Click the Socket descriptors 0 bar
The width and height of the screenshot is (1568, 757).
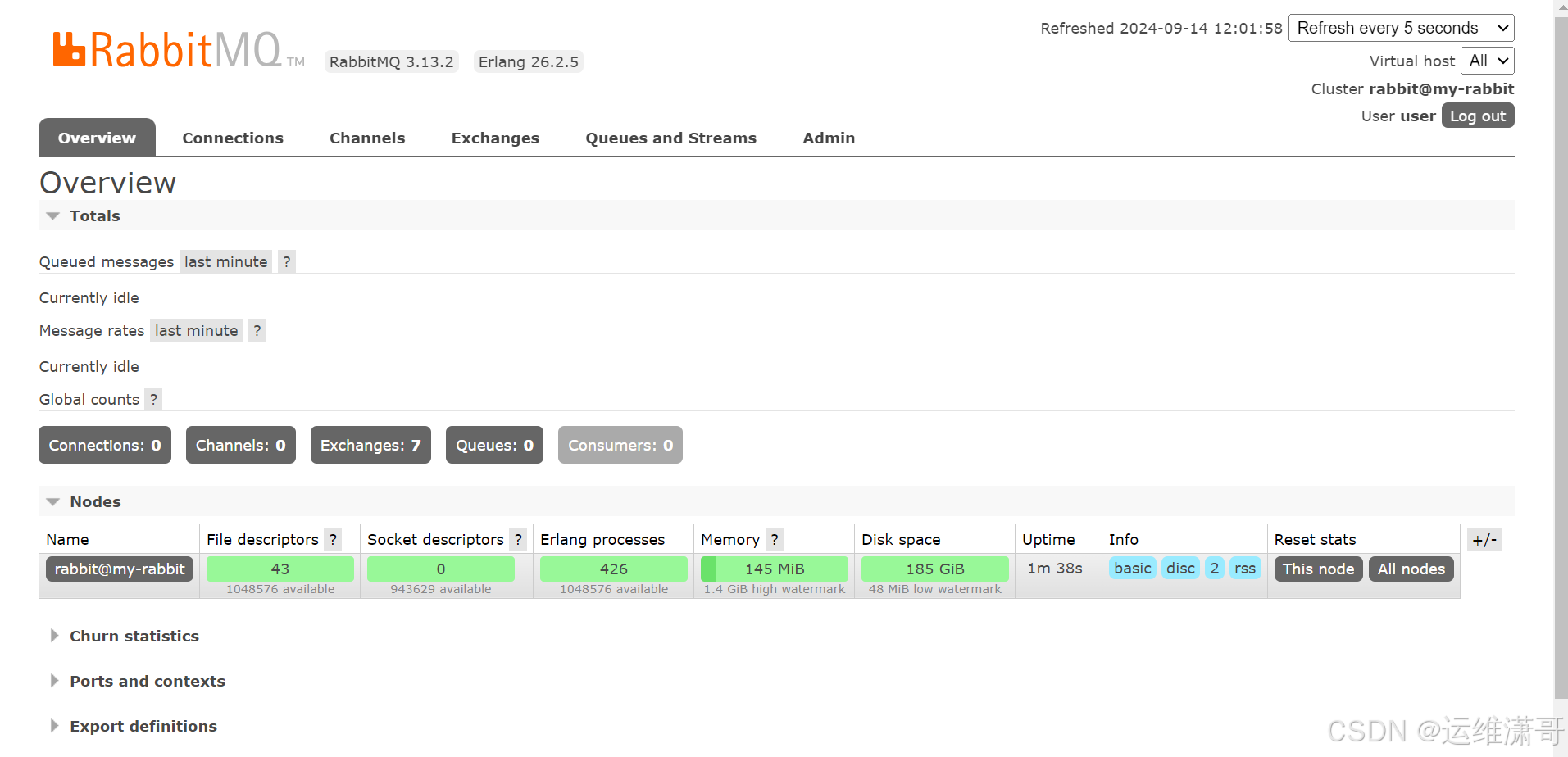441,569
